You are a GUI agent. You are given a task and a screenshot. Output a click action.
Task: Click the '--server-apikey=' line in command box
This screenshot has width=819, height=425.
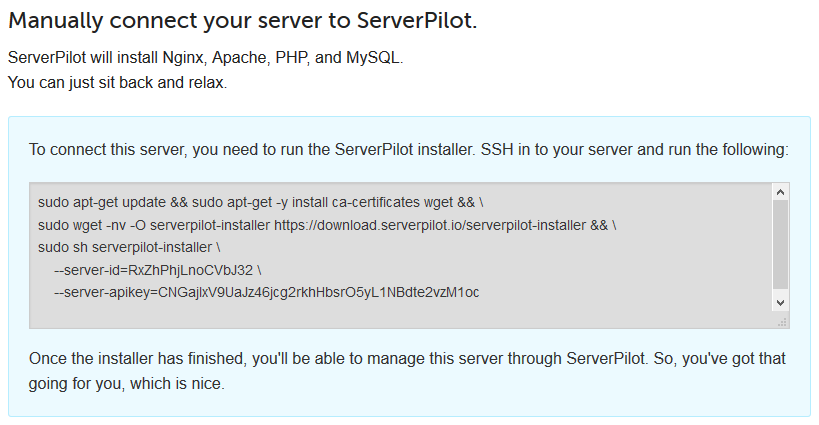[266, 292]
